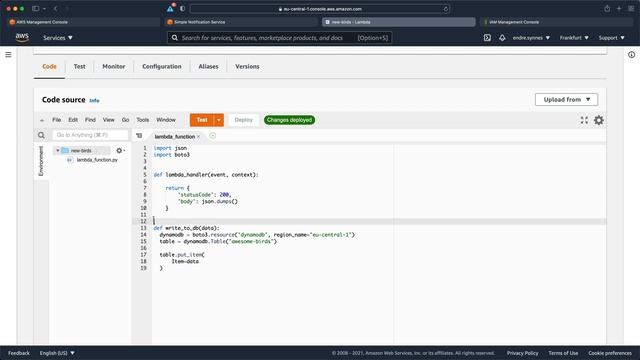Viewport: 640px width, 360px height.
Task: Open Cookie preferences in the footer
Action: pyautogui.click(x=610, y=353)
